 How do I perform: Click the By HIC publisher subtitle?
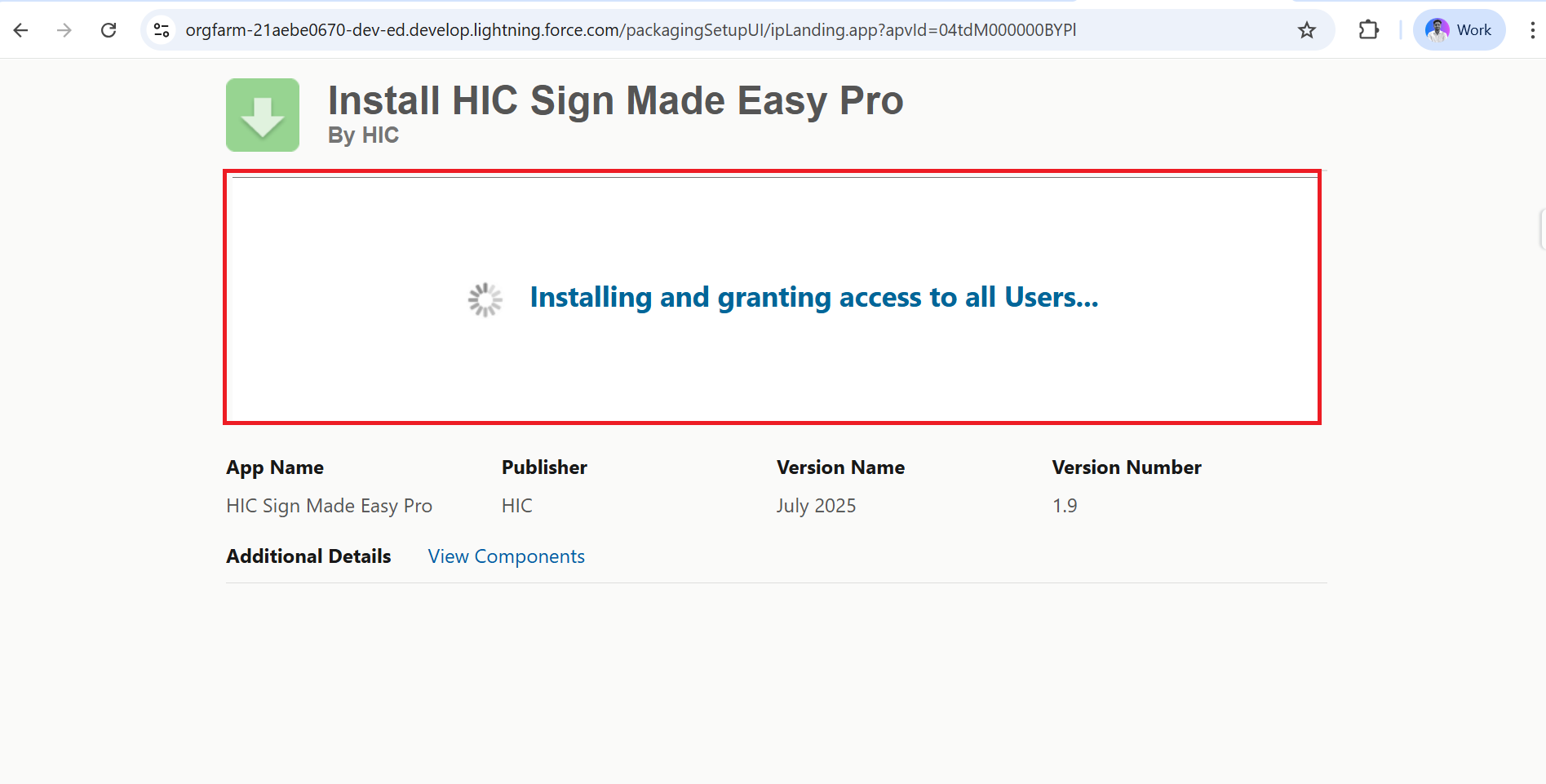(363, 135)
